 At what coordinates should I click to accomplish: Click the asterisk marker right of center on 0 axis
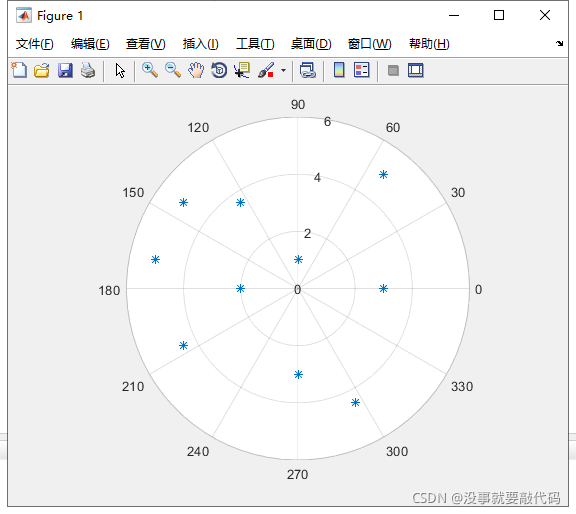click(383, 288)
